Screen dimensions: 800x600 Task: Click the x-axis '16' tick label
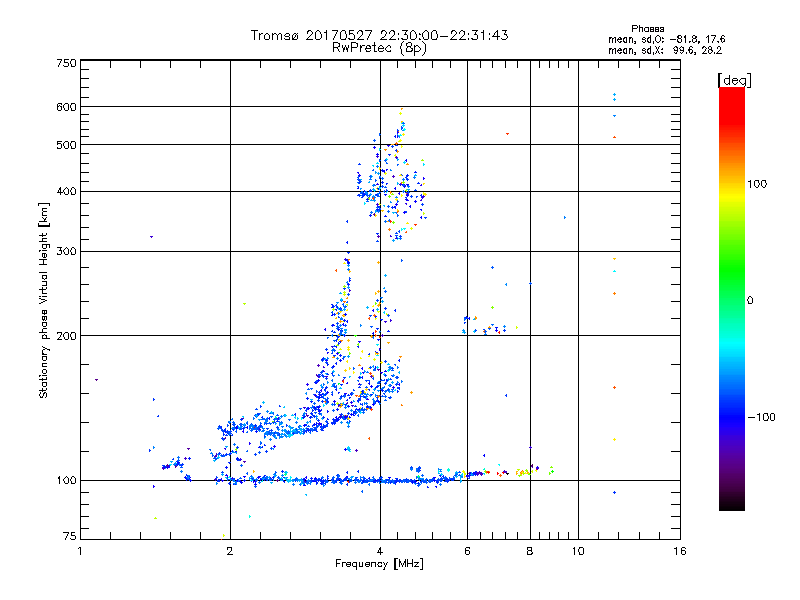tap(680, 551)
